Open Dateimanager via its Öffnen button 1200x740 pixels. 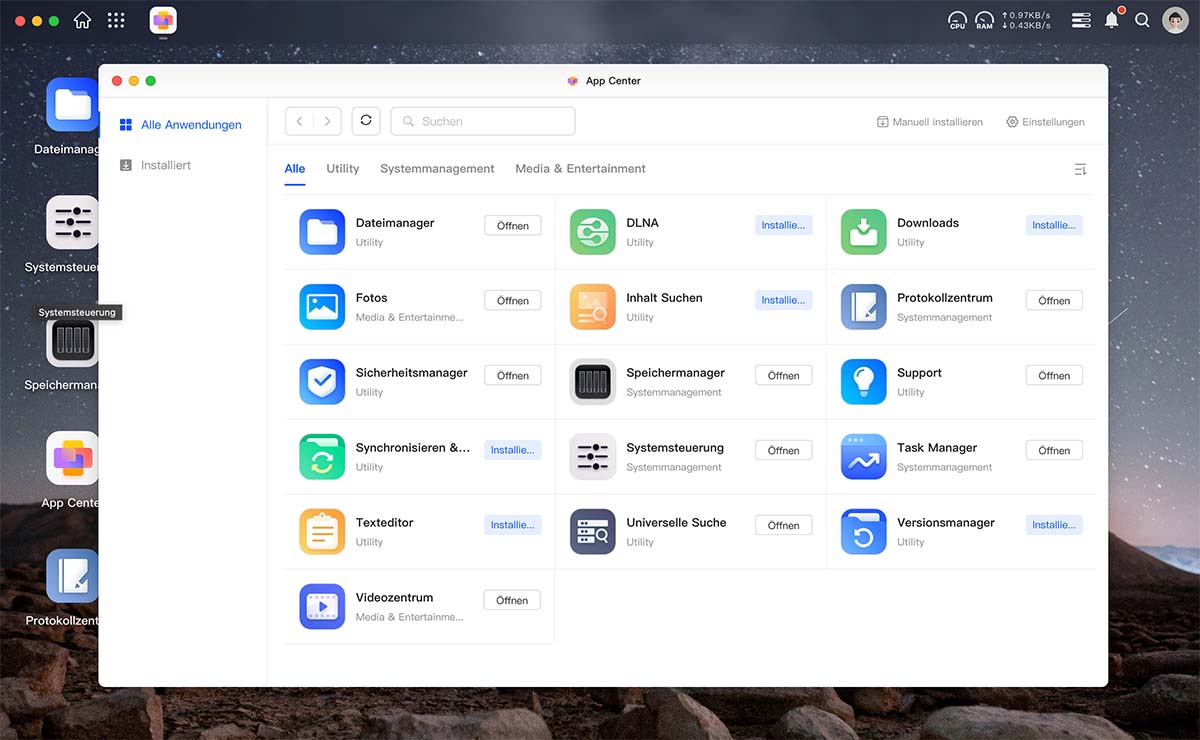512,225
